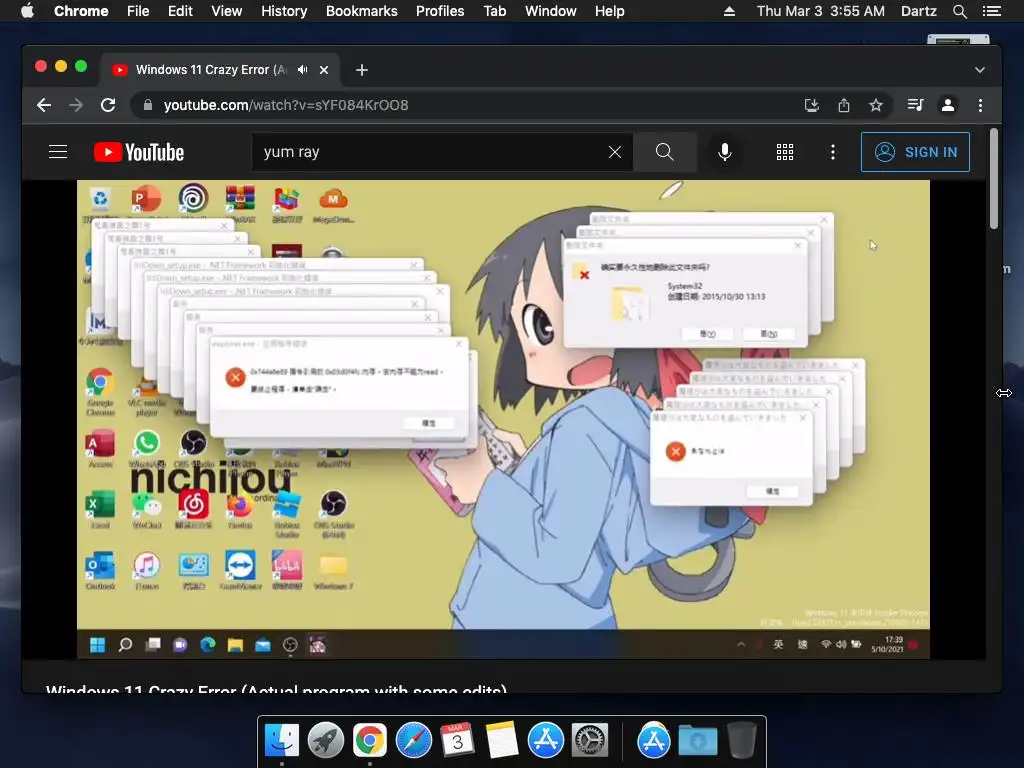The height and width of the screenshot is (768, 1024).
Task: Go back in Chrome
Action: click(44, 105)
